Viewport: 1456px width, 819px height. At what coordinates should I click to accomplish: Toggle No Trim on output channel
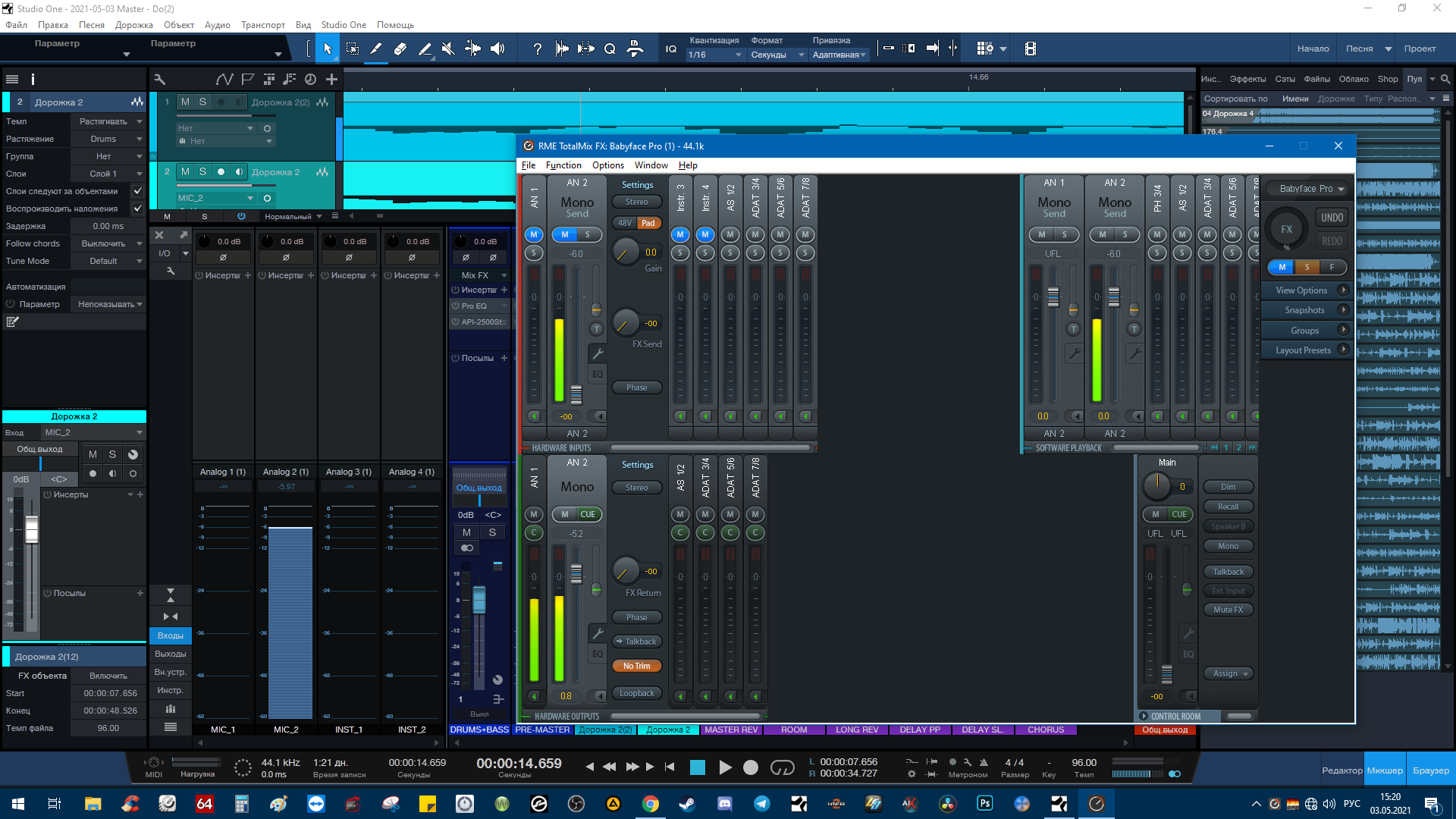click(x=637, y=666)
